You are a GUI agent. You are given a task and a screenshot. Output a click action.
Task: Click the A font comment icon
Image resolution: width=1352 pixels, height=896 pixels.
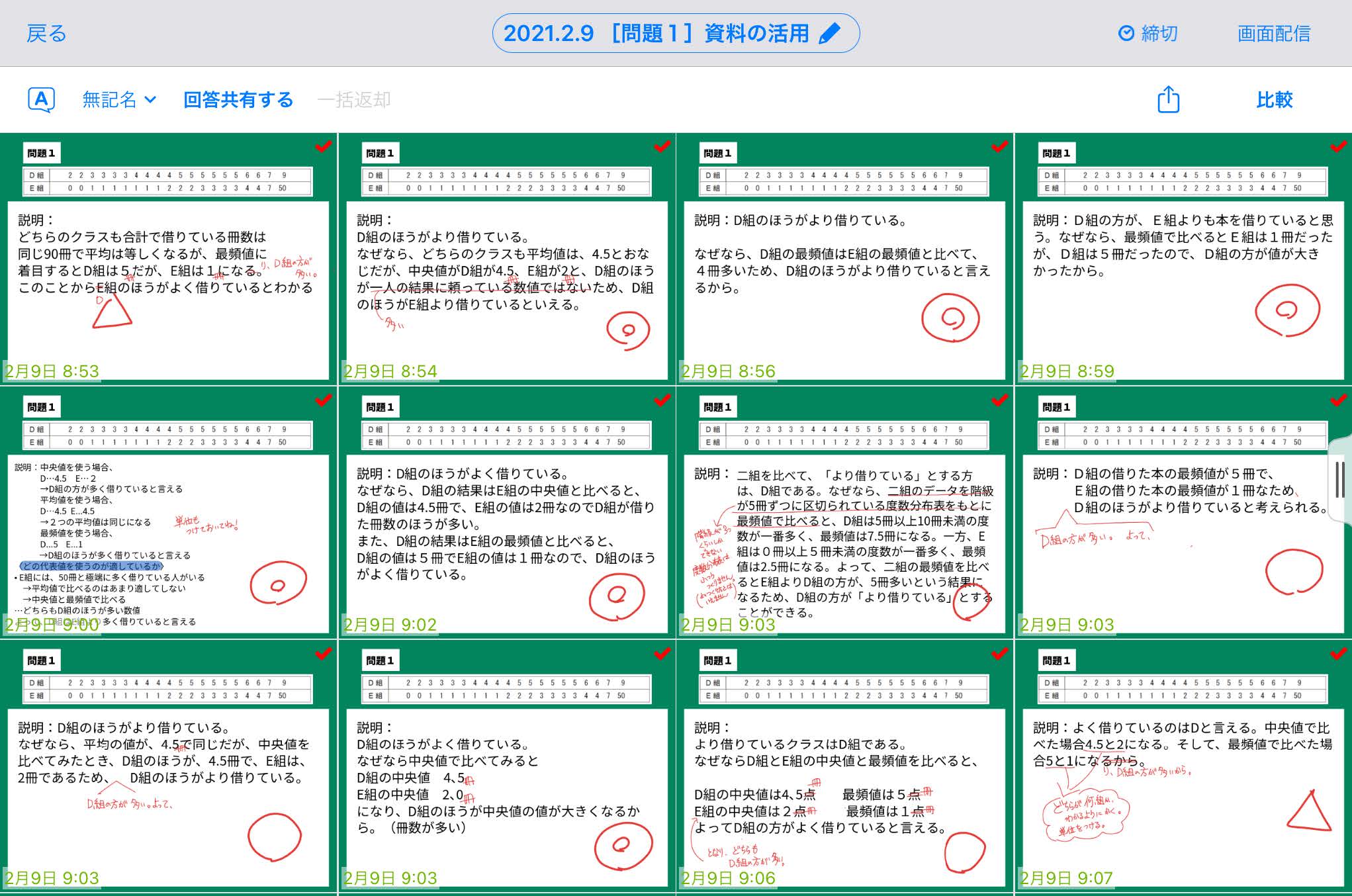(41, 100)
